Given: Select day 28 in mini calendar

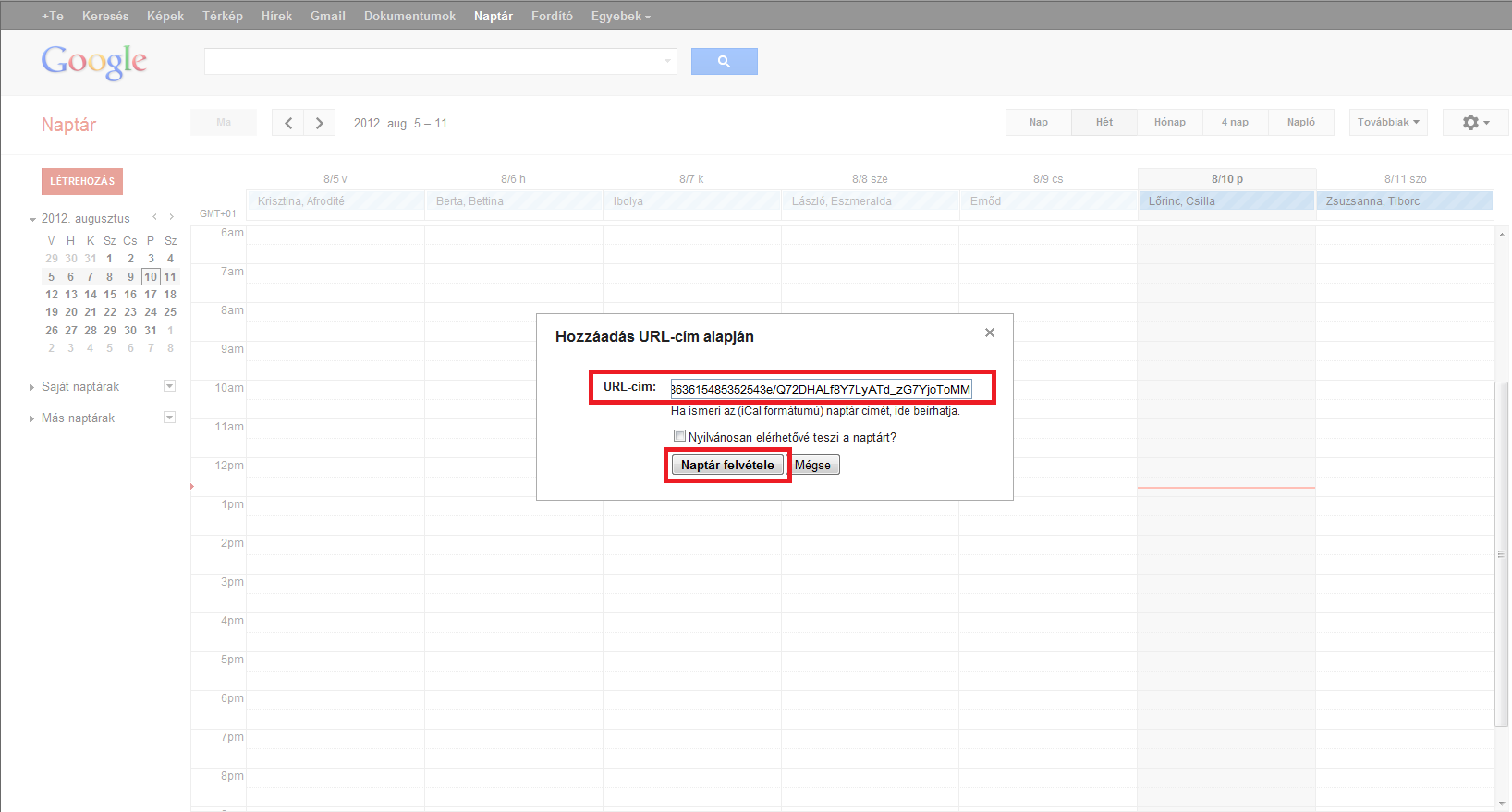Looking at the screenshot, I should point(91,330).
